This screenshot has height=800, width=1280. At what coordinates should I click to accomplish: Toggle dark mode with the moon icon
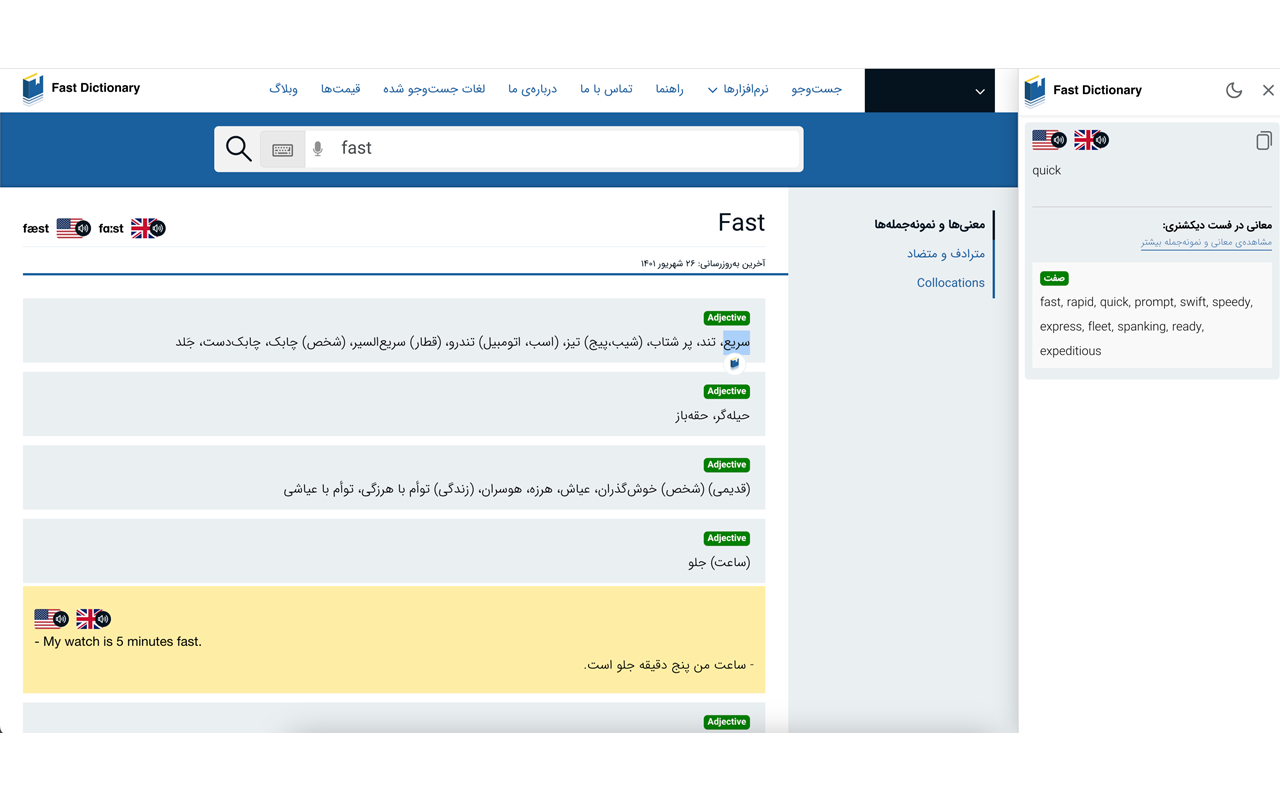[x=1234, y=89]
